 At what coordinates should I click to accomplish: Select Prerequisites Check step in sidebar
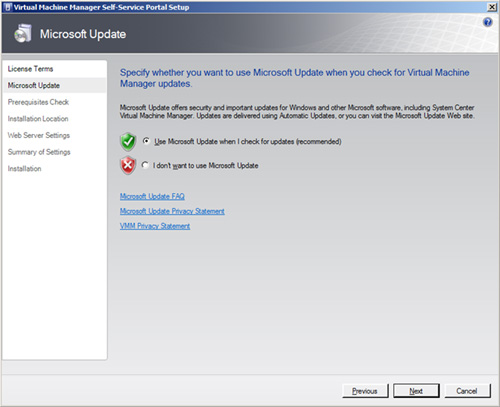click(38, 102)
